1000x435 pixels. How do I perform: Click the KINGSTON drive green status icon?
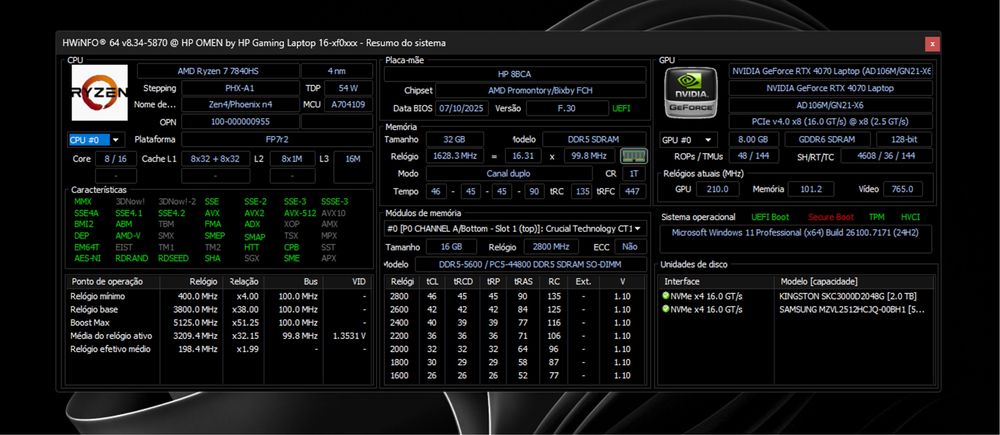(x=666, y=296)
